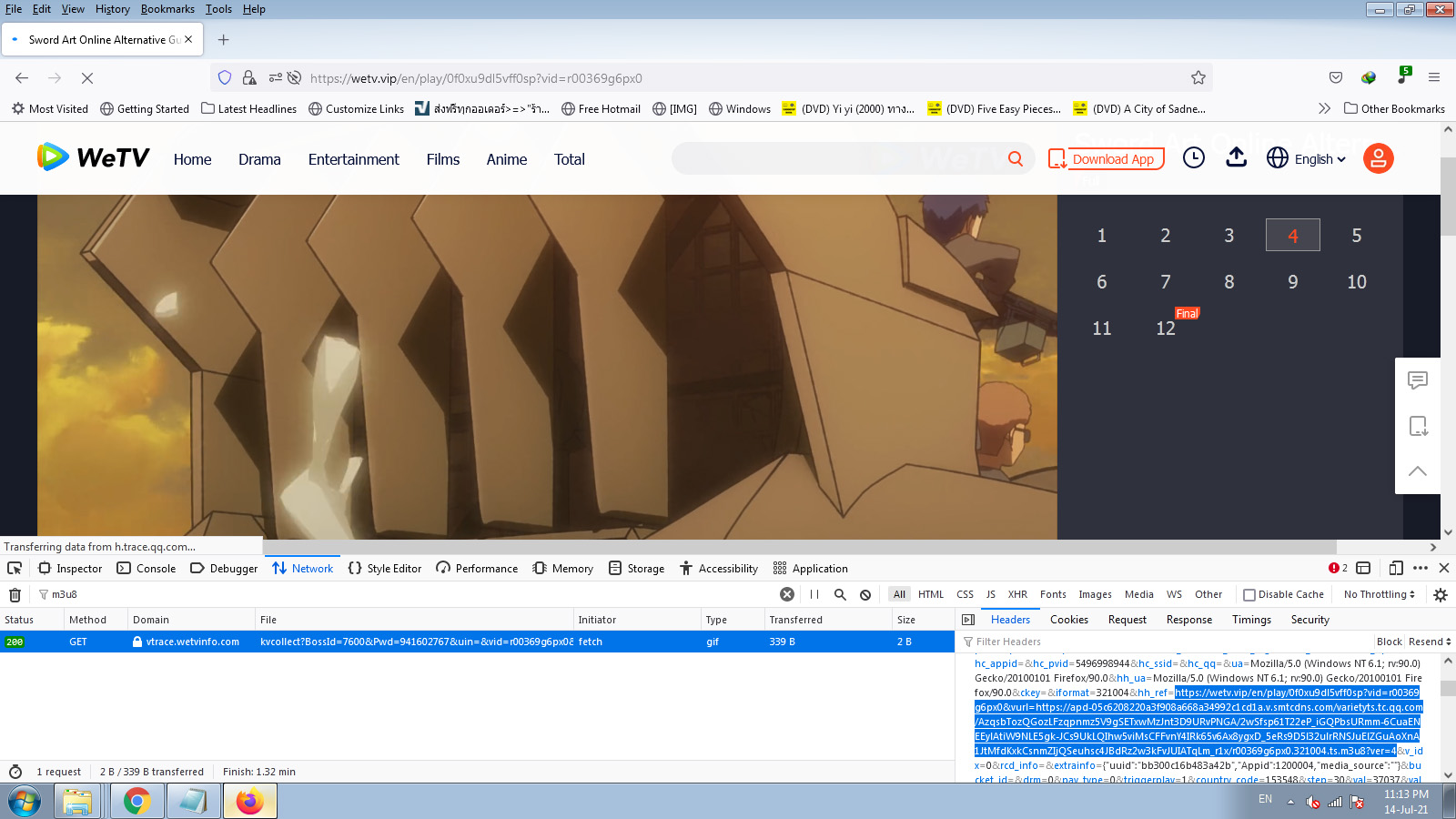This screenshot has width=1456, height=819.
Task: Open Windows Explorer from the taskbar
Action: [x=77, y=802]
